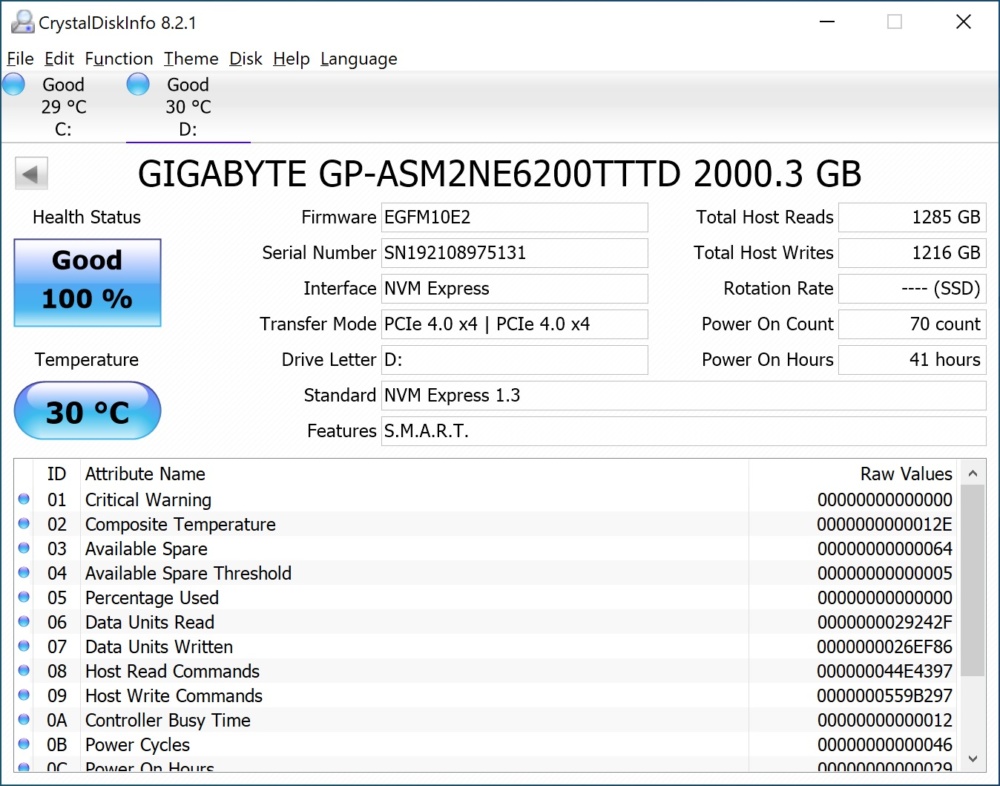Screen dimensions: 1000x786
Task: Click status dot for Controller Busy Time row
Action: 24,720
